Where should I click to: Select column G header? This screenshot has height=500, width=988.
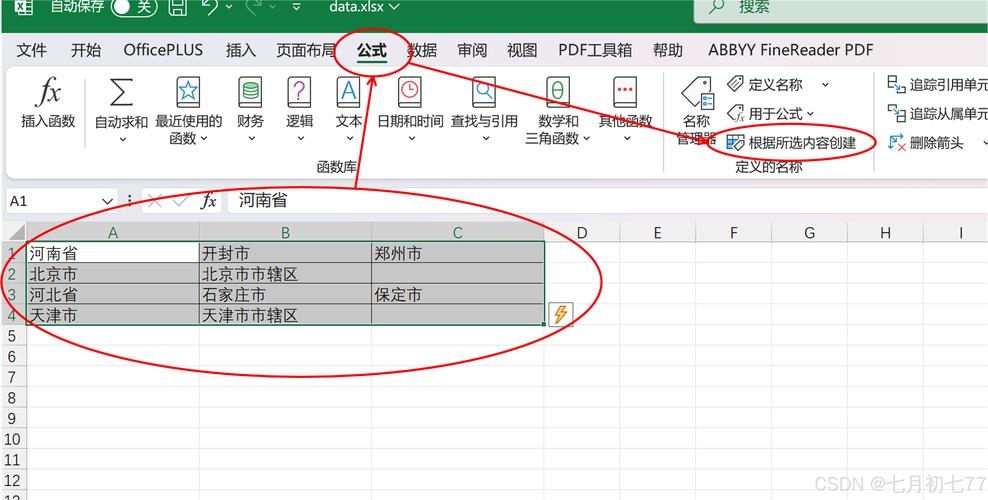coord(809,232)
